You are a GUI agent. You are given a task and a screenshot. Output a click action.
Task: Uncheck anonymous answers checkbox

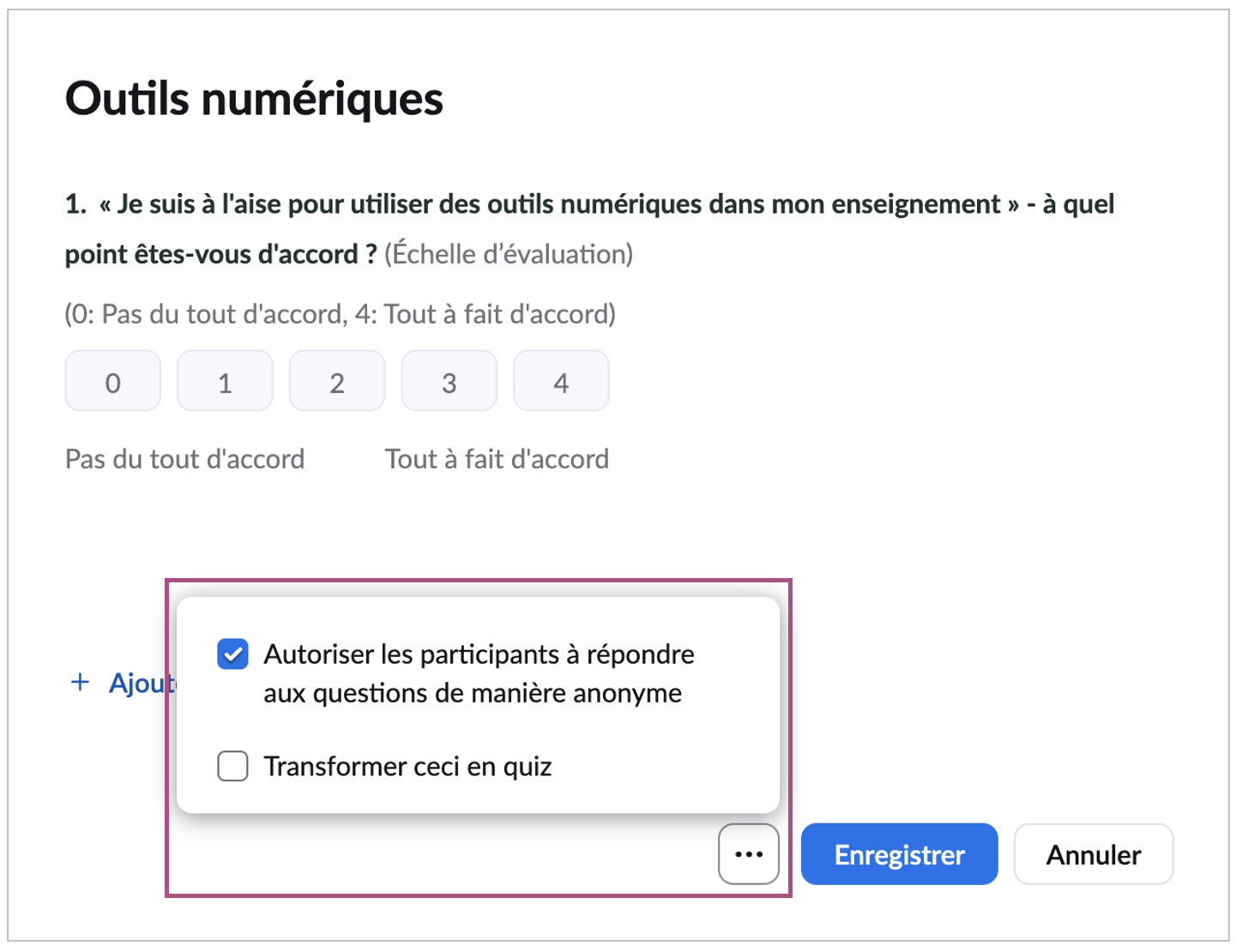coord(232,654)
